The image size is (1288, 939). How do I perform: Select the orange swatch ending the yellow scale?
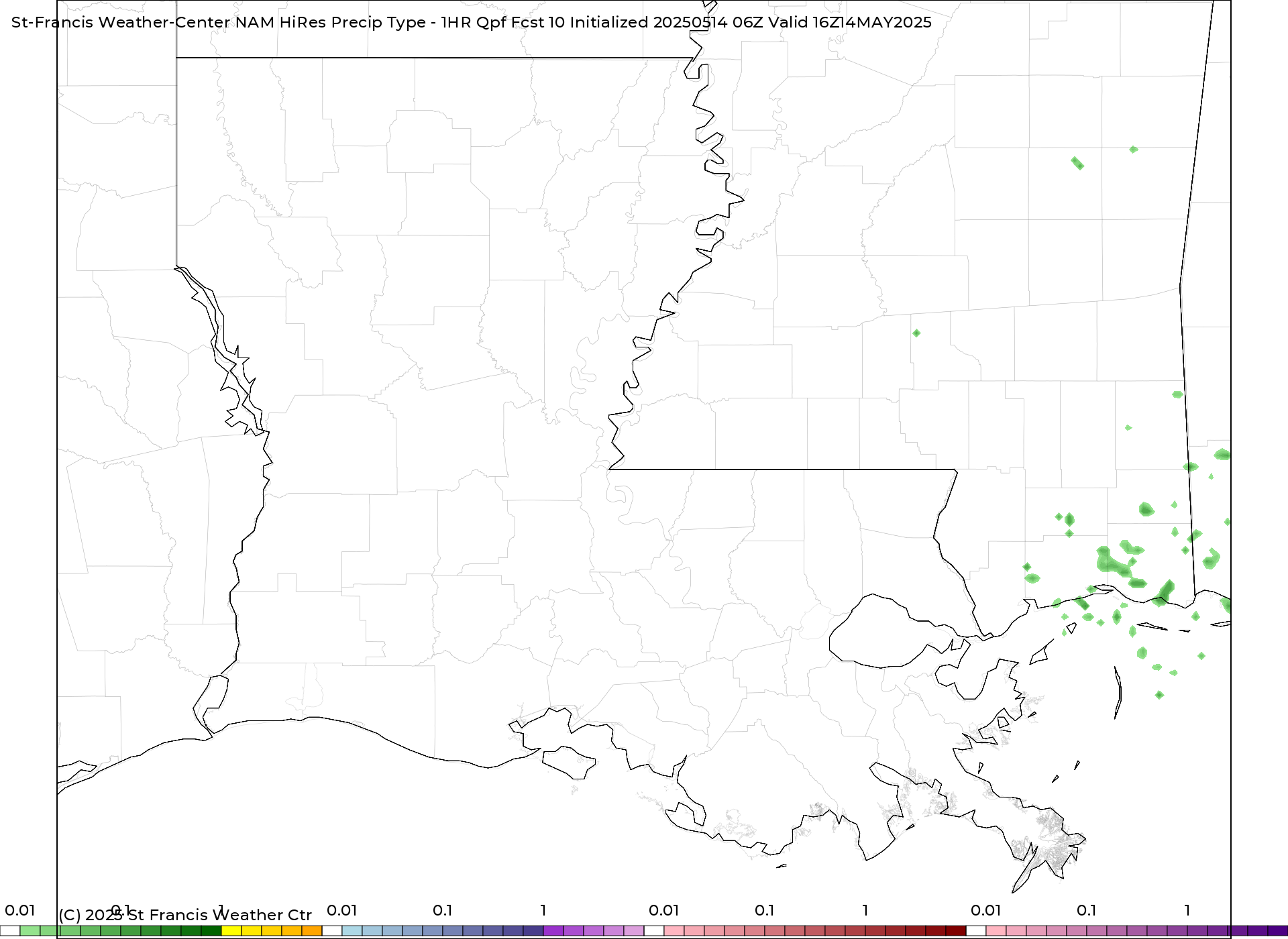click(x=312, y=930)
